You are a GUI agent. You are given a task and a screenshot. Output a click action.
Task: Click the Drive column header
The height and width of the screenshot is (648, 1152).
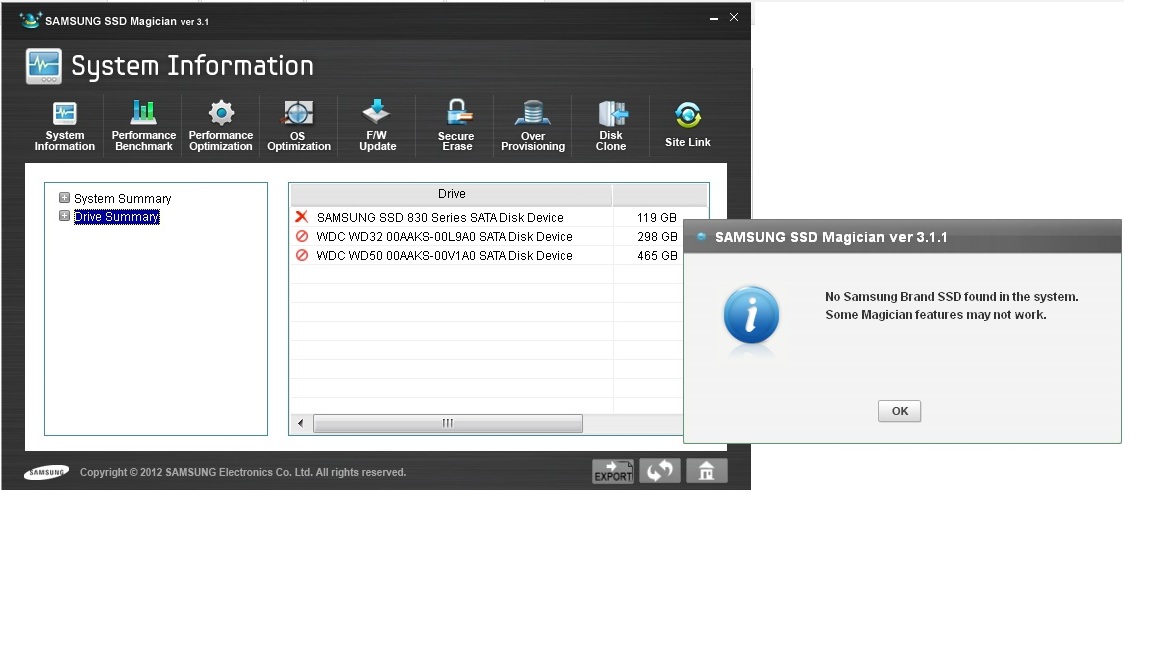click(451, 194)
